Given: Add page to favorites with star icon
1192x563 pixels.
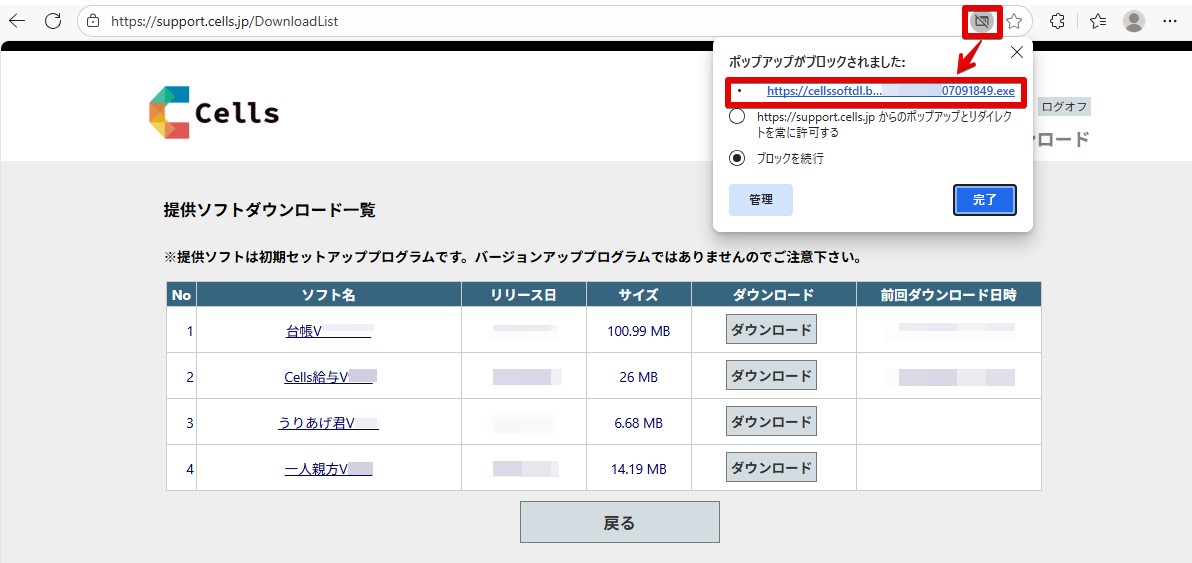Looking at the screenshot, I should 1014,21.
